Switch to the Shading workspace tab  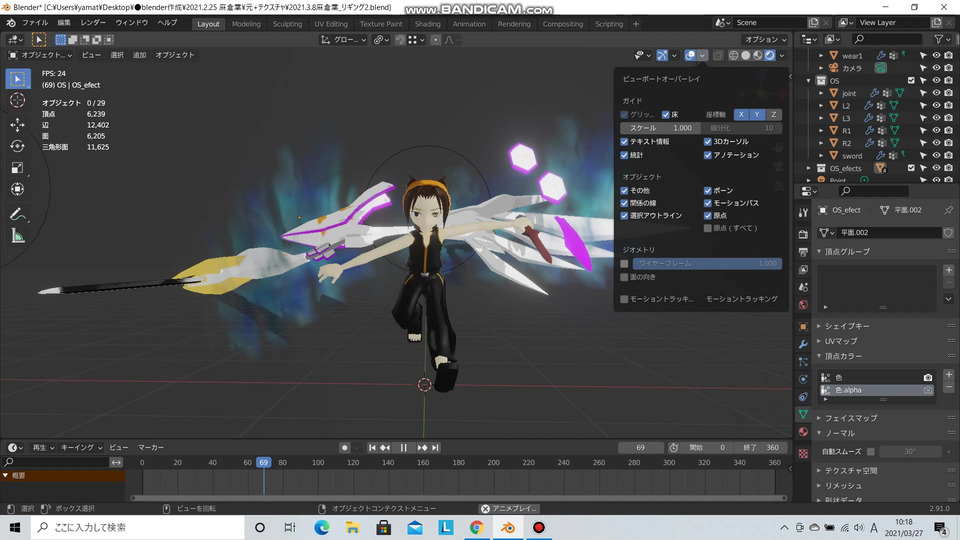(x=427, y=24)
